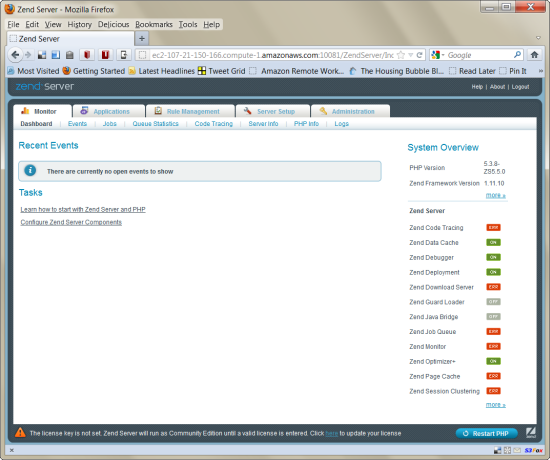This screenshot has width=550, height=460.
Task: Click Zend Guard Loader OFF status badge
Action: point(493,302)
